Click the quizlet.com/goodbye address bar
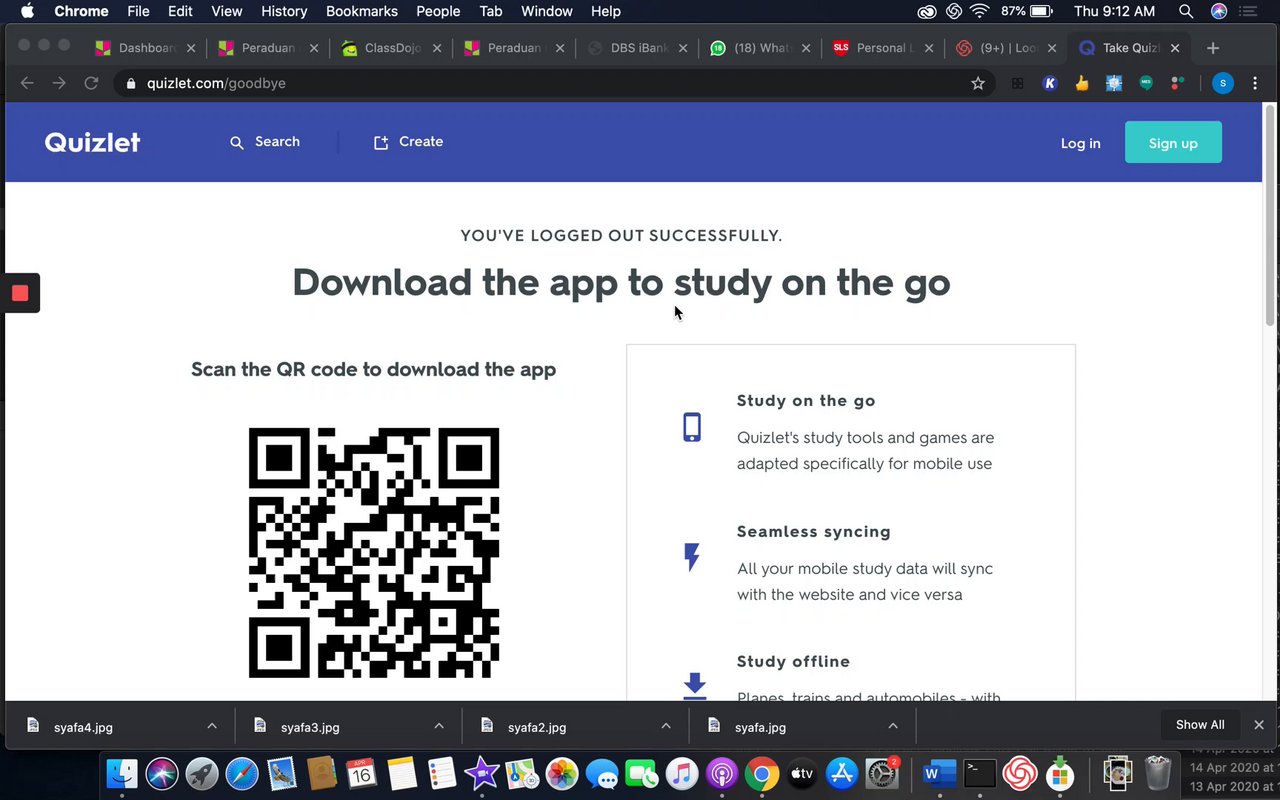This screenshot has width=1280, height=800. [x=555, y=83]
